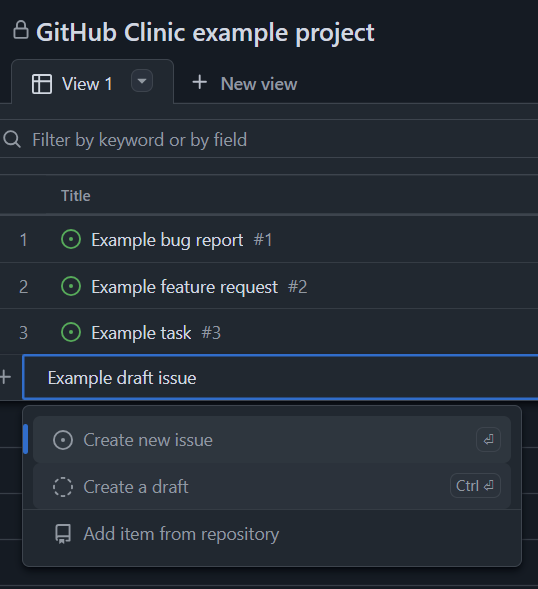The image size is (538, 589).
Task: Open the Example bug report issue
Action: [x=167, y=240]
